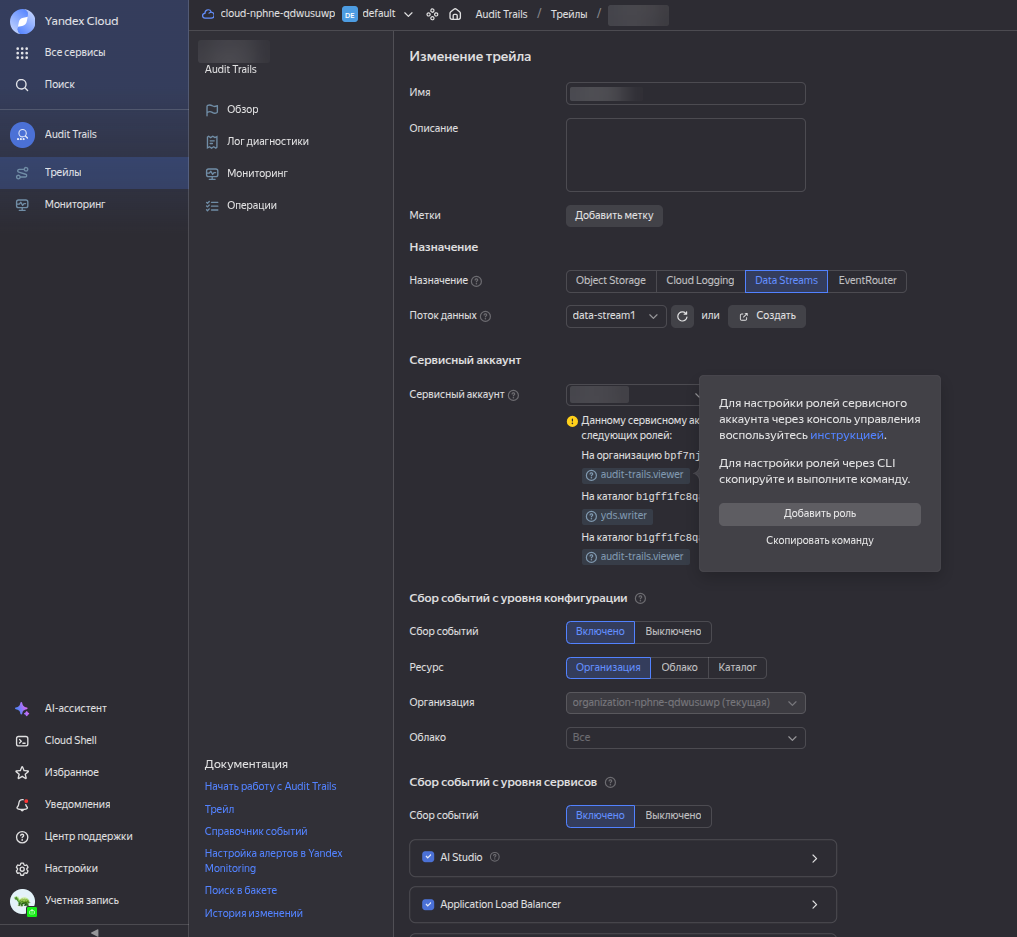Click into the Имя input field
The height and width of the screenshot is (937, 1017).
(686, 94)
